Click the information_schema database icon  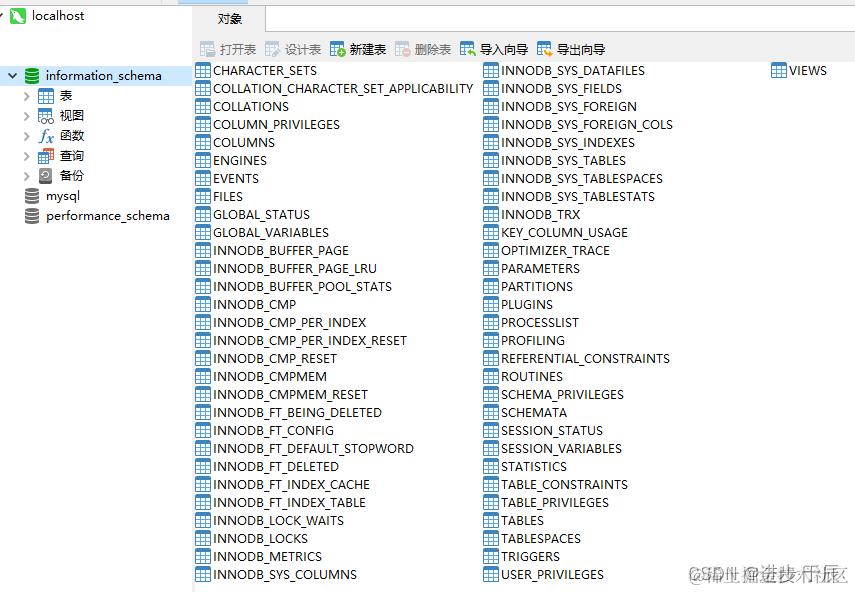click(32, 76)
